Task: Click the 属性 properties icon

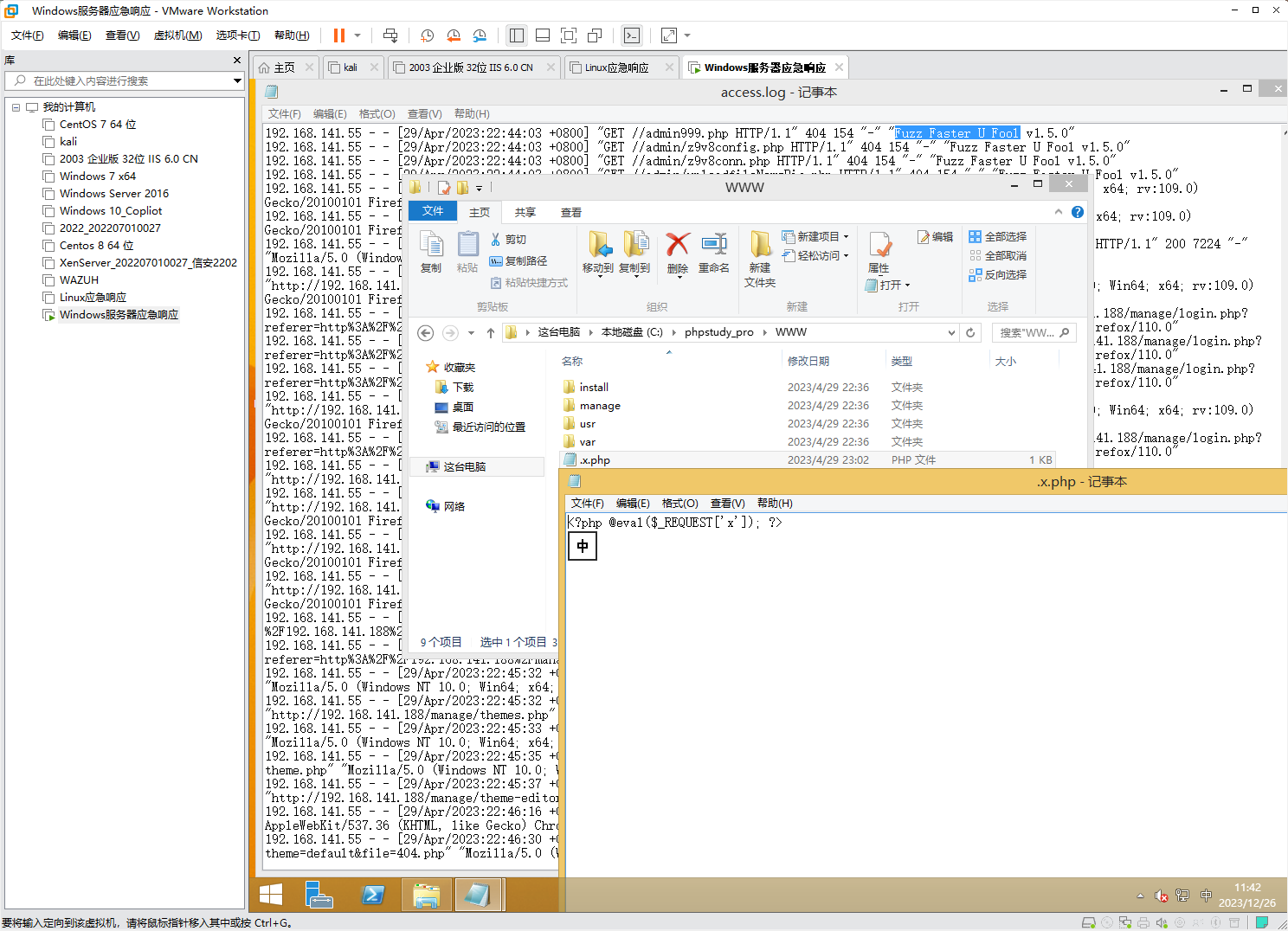Action: coord(879,253)
